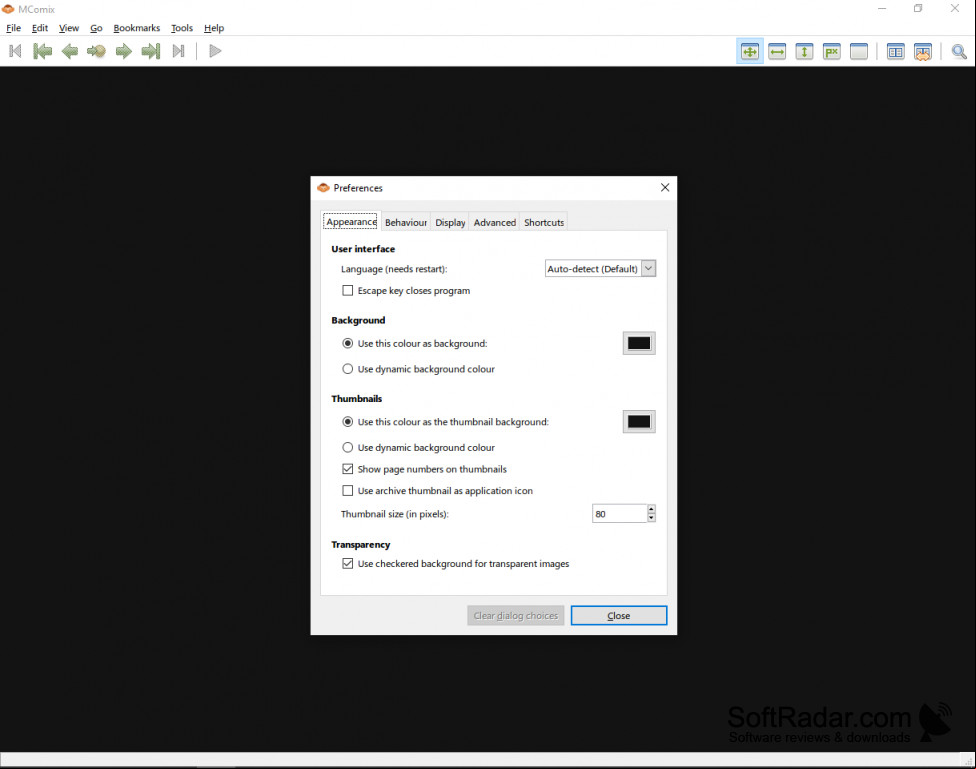Select fit width mode icon

coord(777,52)
